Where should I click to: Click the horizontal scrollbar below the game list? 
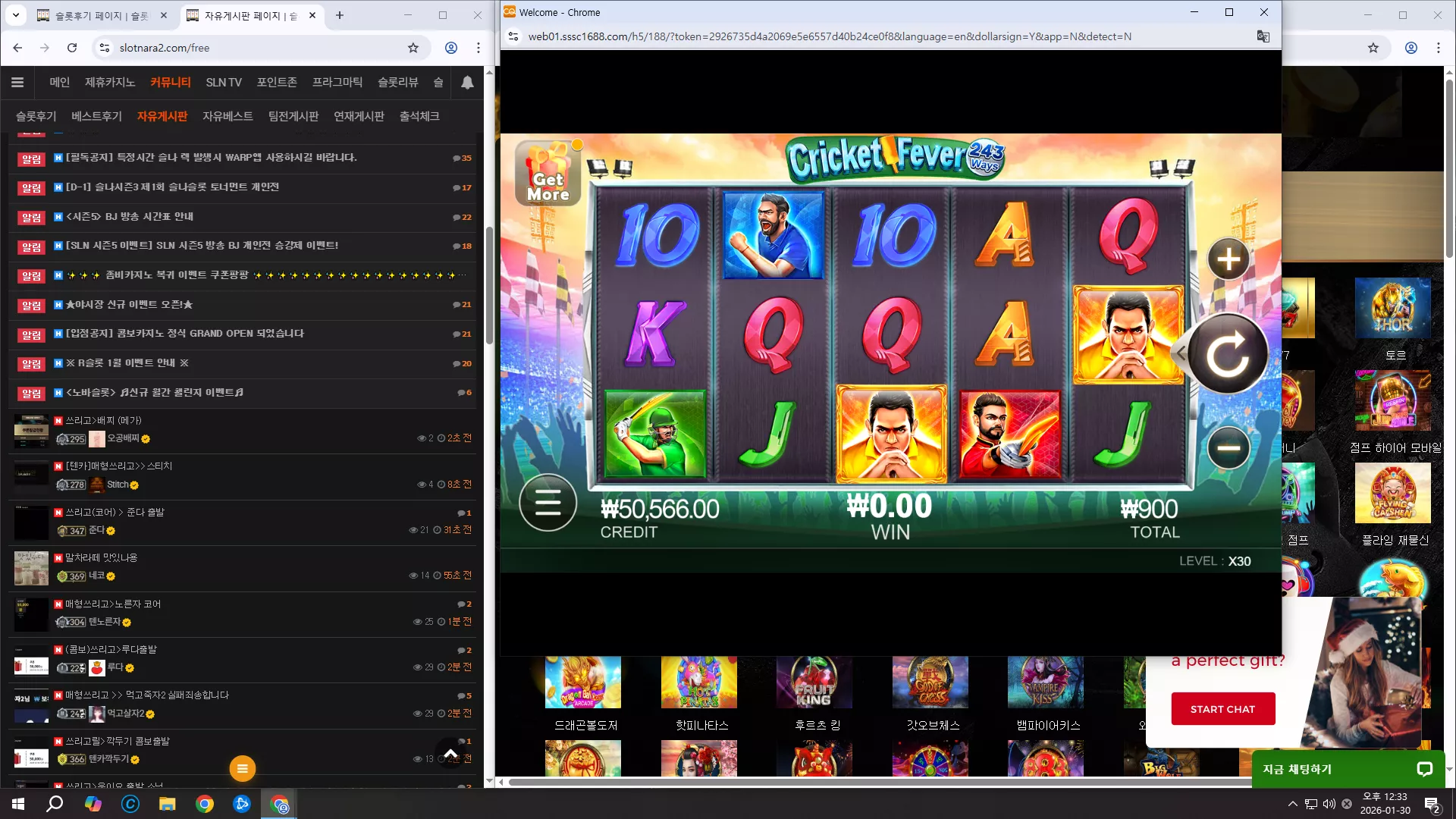click(x=880, y=782)
